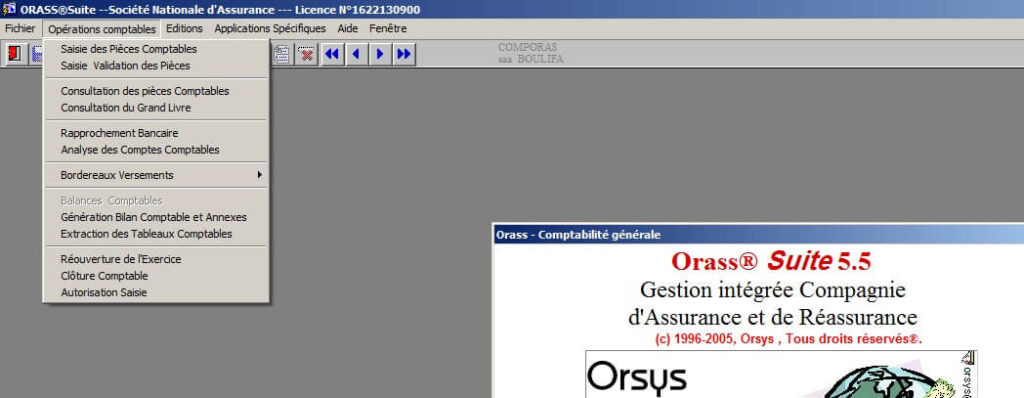The width and height of the screenshot is (1024, 398).
Task: Click the ORASS Suite title bar app icon
Action: coord(9,9)
